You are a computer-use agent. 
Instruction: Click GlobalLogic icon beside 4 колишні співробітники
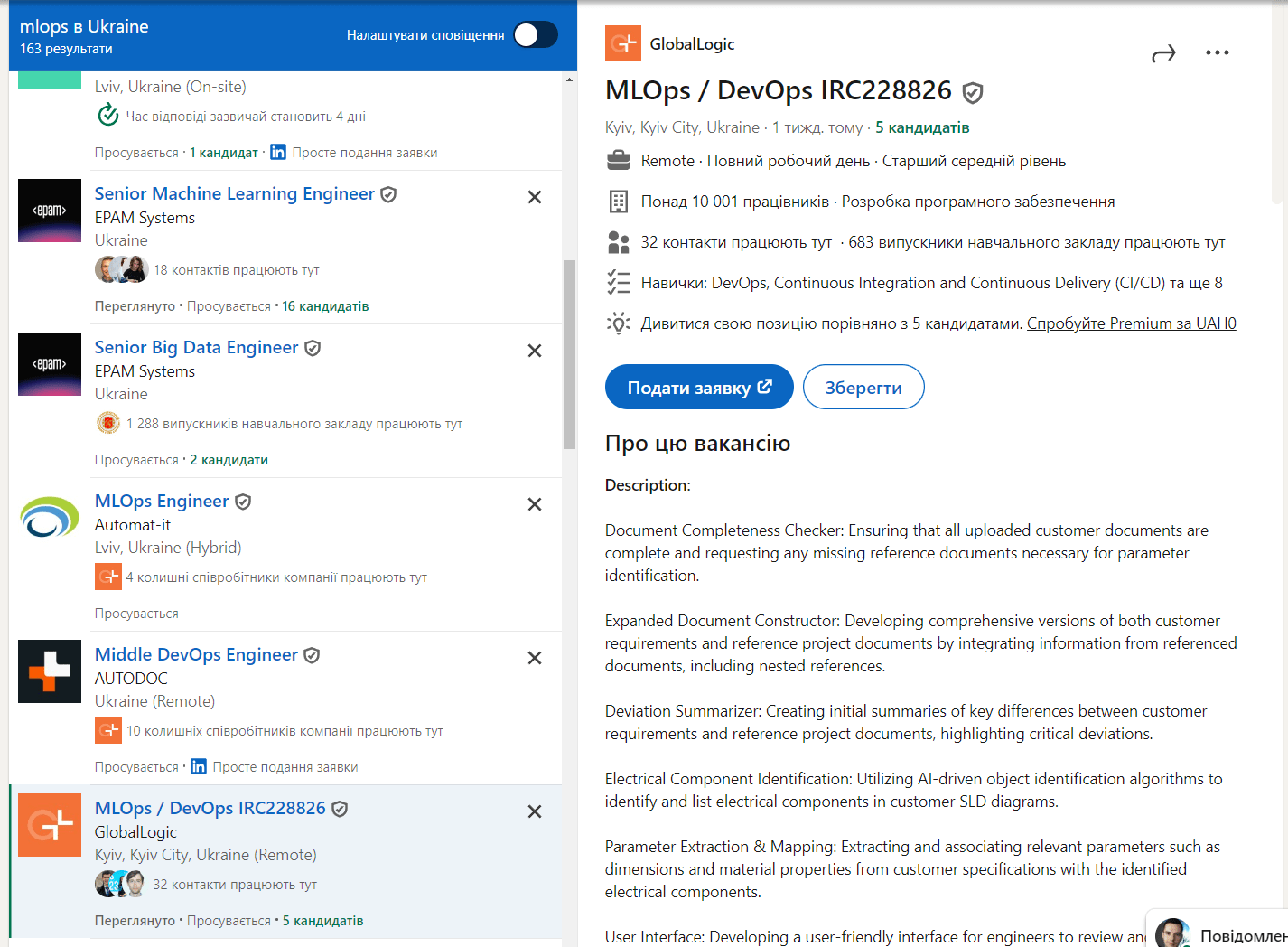click(108, 577)
